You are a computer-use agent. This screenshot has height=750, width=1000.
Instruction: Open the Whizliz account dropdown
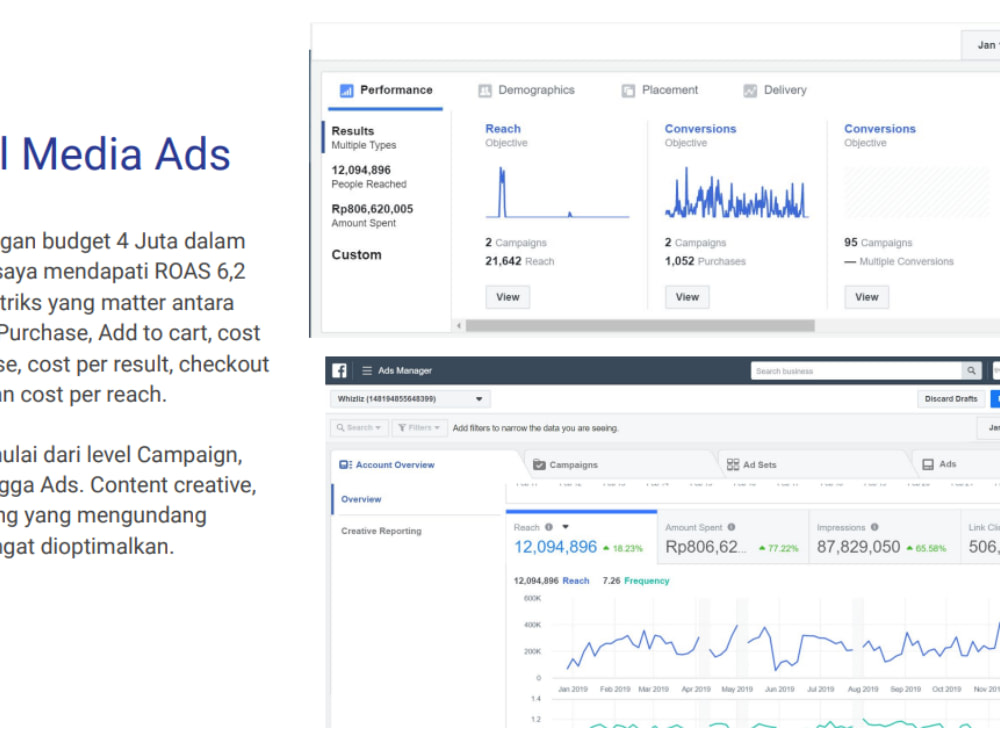(410, 399)
